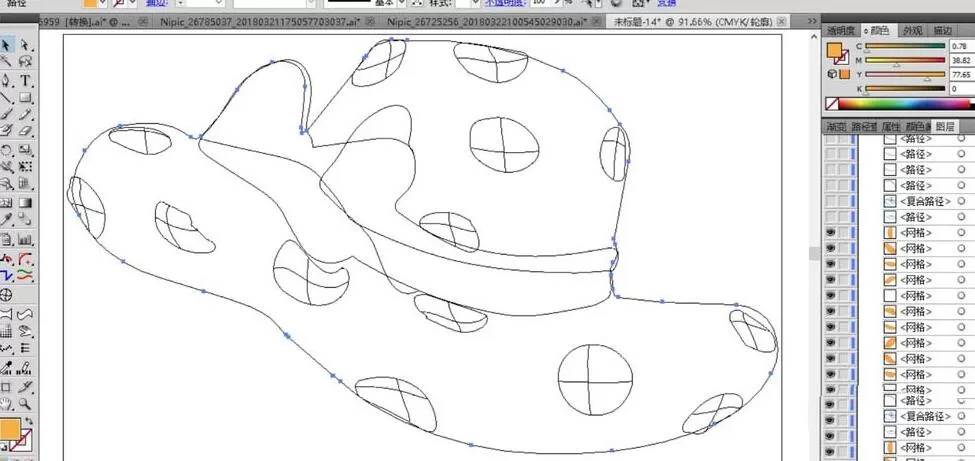Switch to the 颜色 panel tab

pos(877,30)
